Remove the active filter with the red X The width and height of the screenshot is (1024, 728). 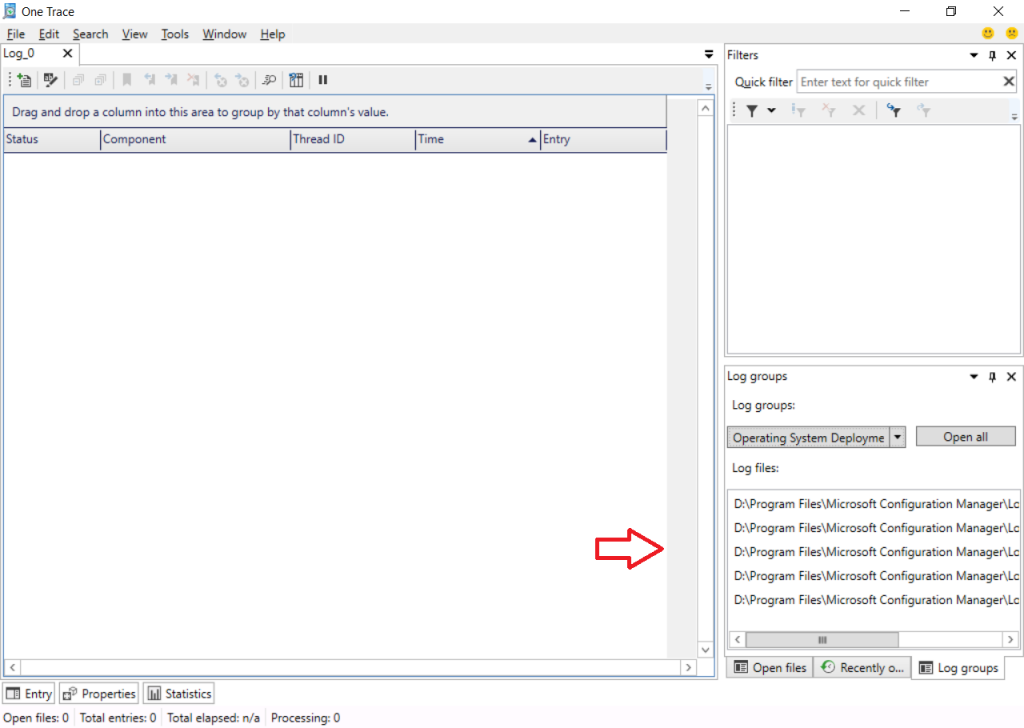point(829,110)
